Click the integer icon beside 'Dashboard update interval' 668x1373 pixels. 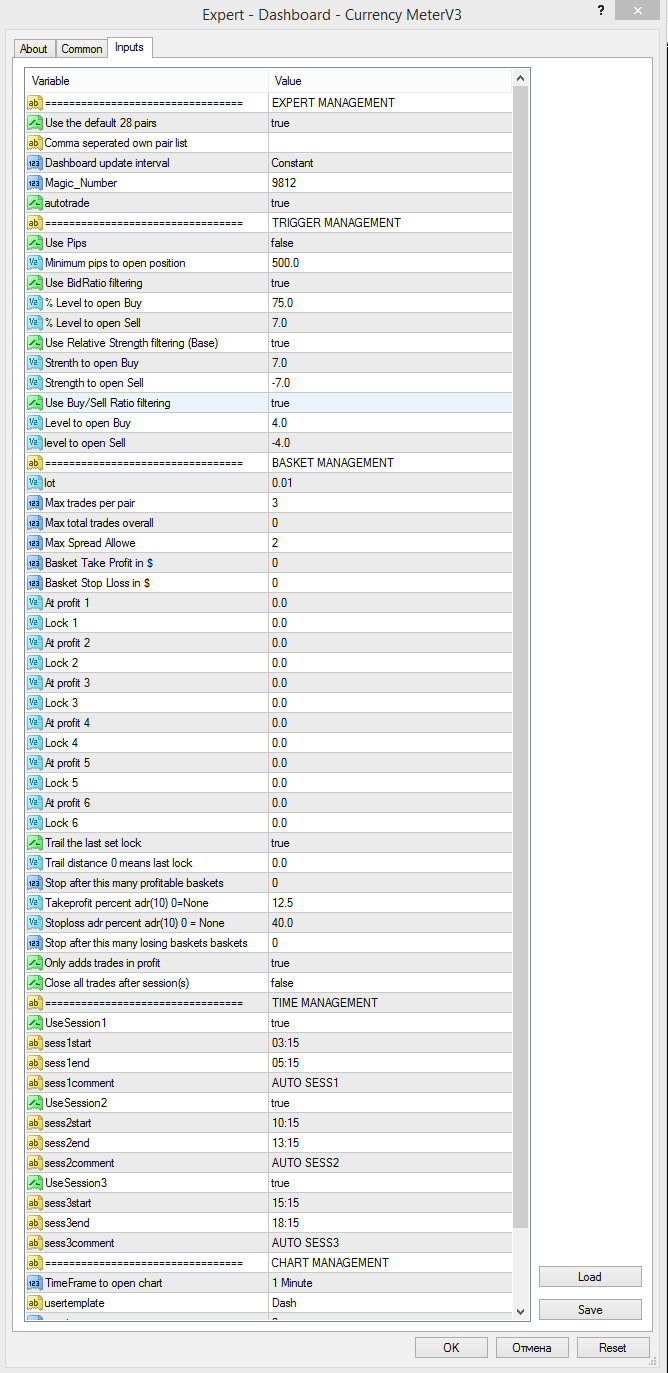click(34, 163)
